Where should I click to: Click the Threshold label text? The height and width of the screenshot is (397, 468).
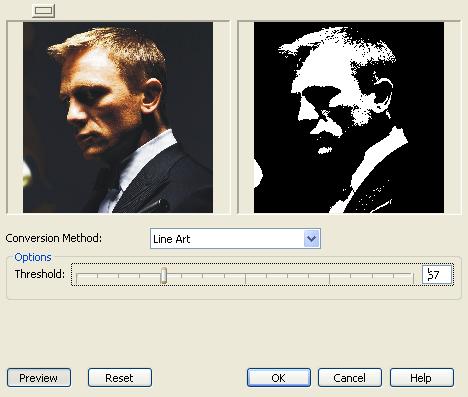40,274
